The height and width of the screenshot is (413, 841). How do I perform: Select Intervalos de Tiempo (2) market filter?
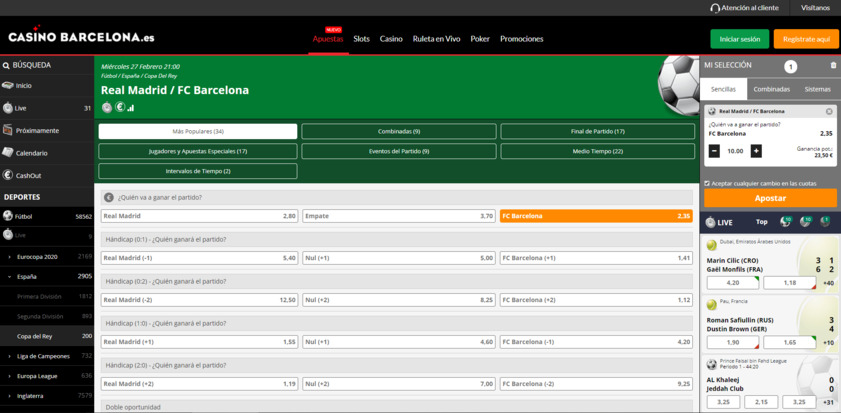pos(198,171)
